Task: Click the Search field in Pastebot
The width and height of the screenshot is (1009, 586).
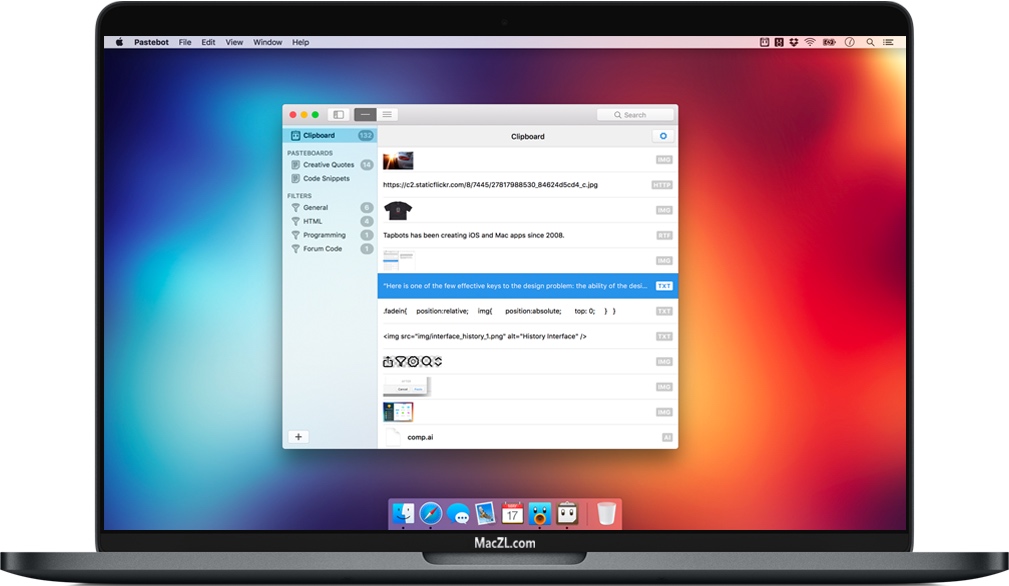Action: [x=635, y=114]
